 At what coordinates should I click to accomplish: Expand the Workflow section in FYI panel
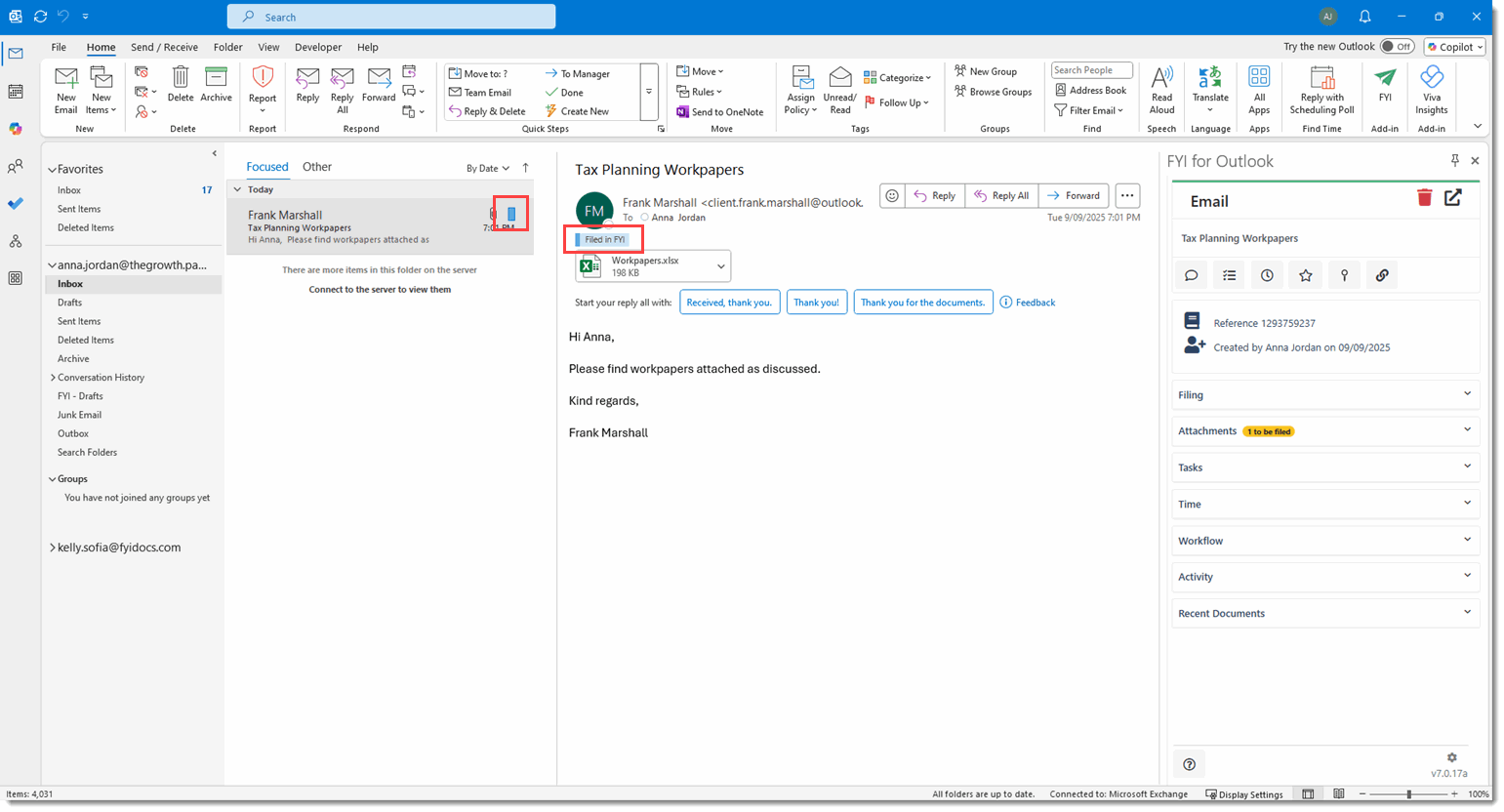[1466, 540]
